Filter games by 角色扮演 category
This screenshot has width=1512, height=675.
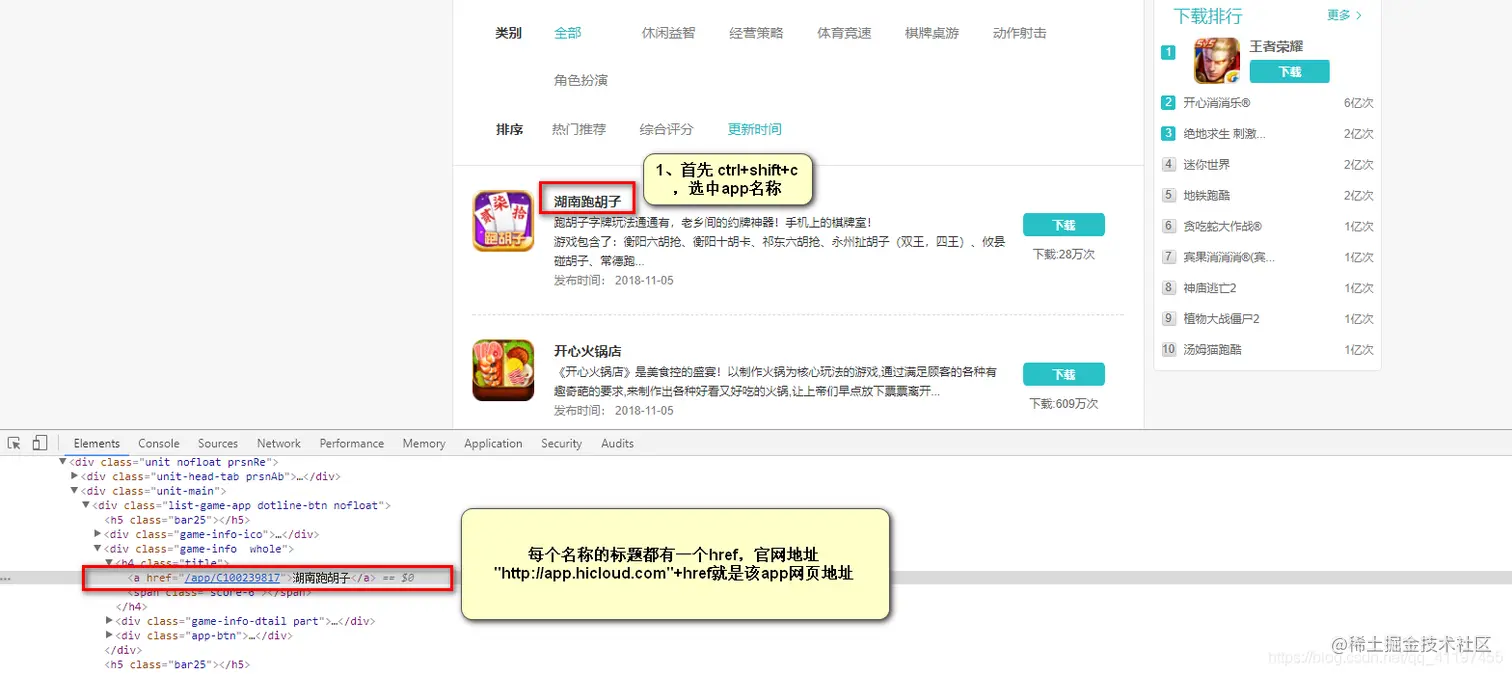tap(581, 79)
